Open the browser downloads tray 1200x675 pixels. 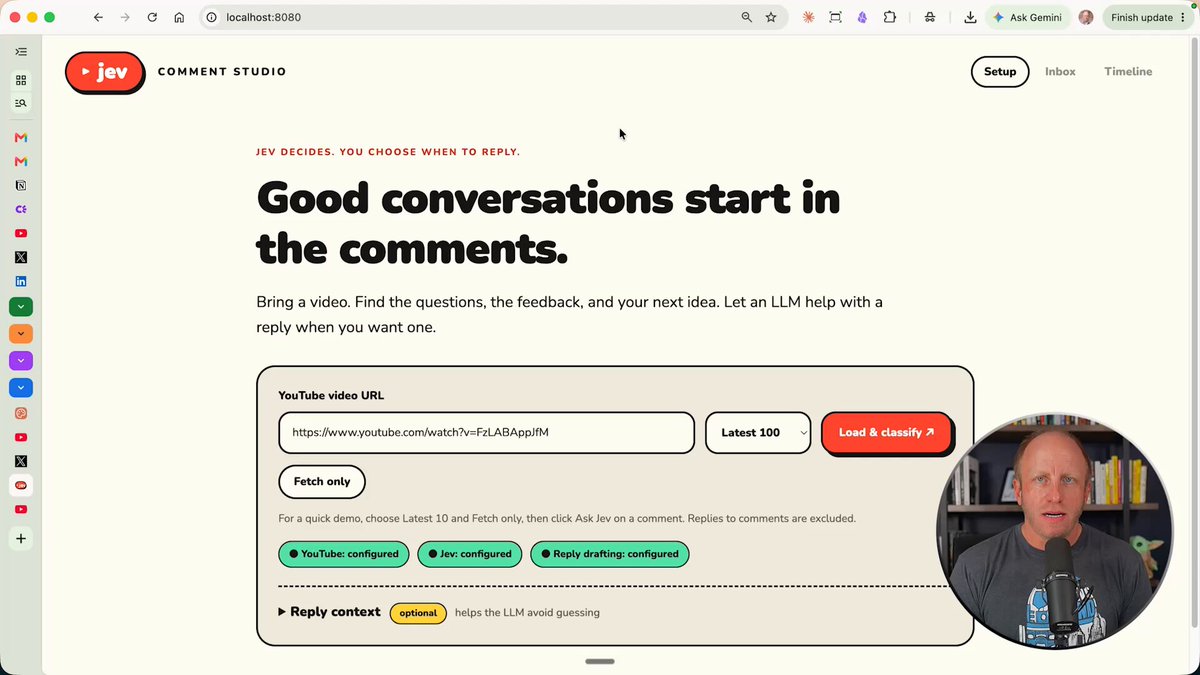[970, 17]
